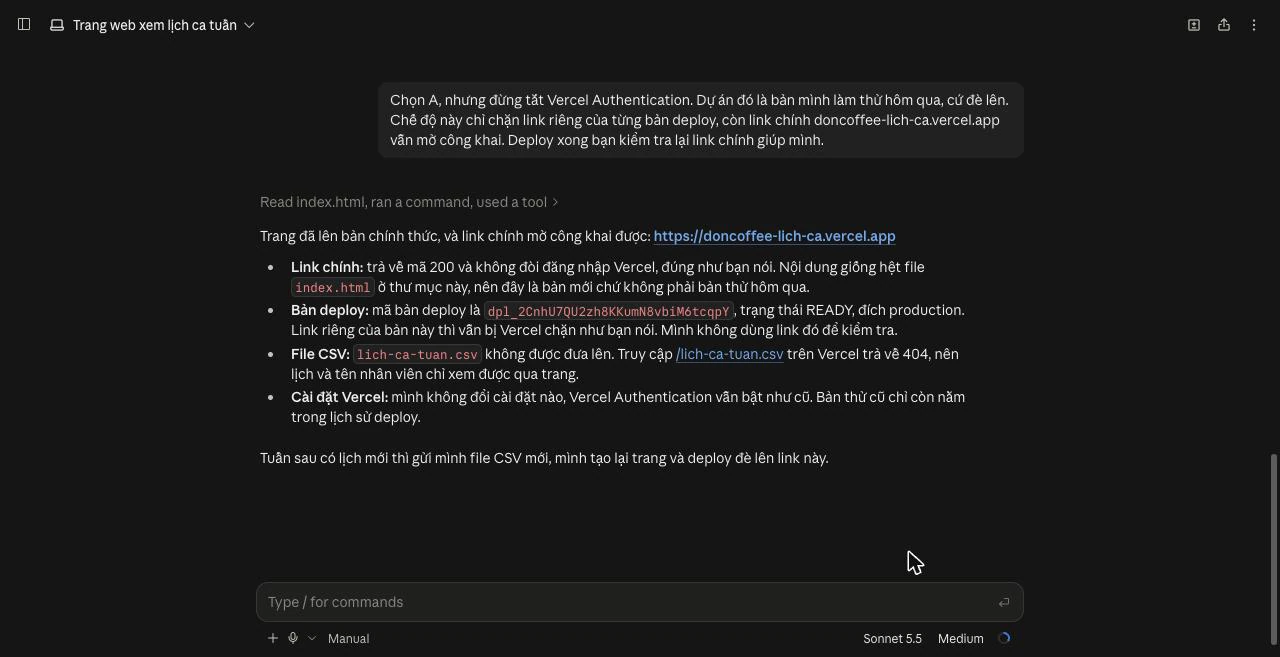
Task: Click the circular progress indicator beside Medium
Action: 1004,638
